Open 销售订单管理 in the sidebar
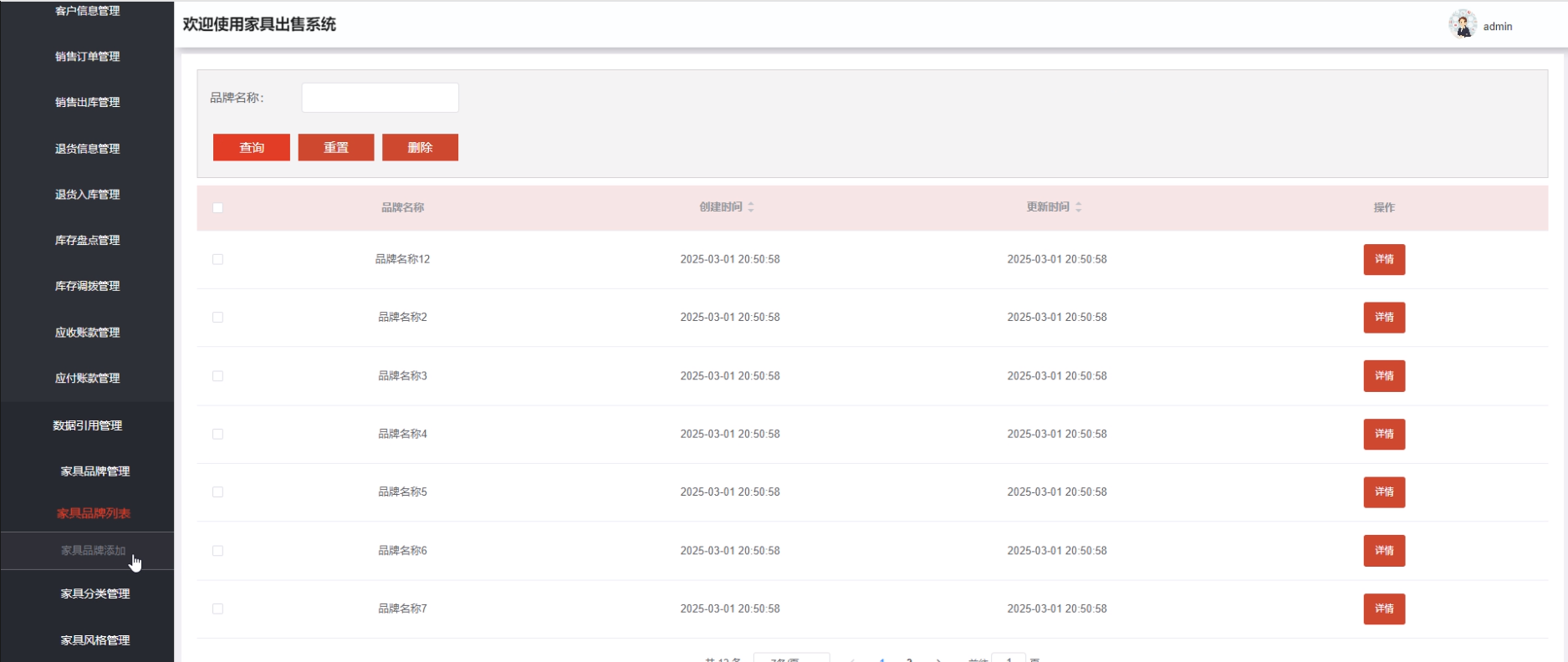The image size is (1568, 662). [x=87, y=57]
